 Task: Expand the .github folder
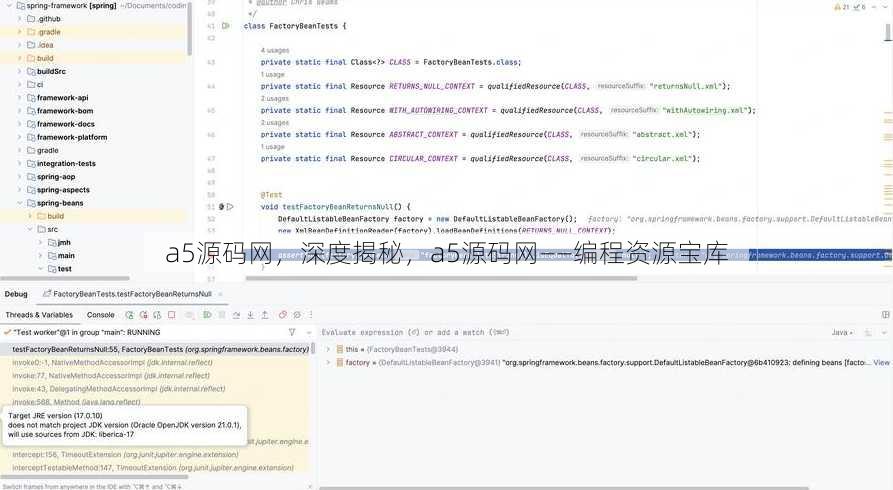tap(19, 19)
